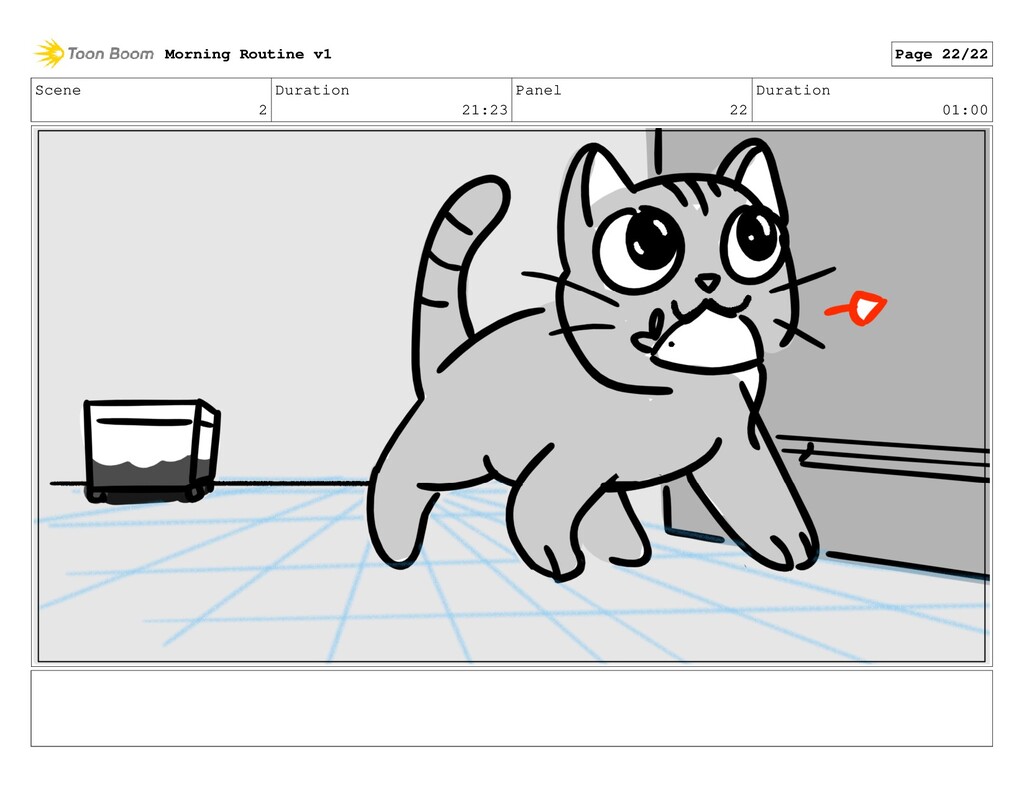Select the panel number value '22'
The height and width of the screenshot is (793, 1024).
point(739,110)
